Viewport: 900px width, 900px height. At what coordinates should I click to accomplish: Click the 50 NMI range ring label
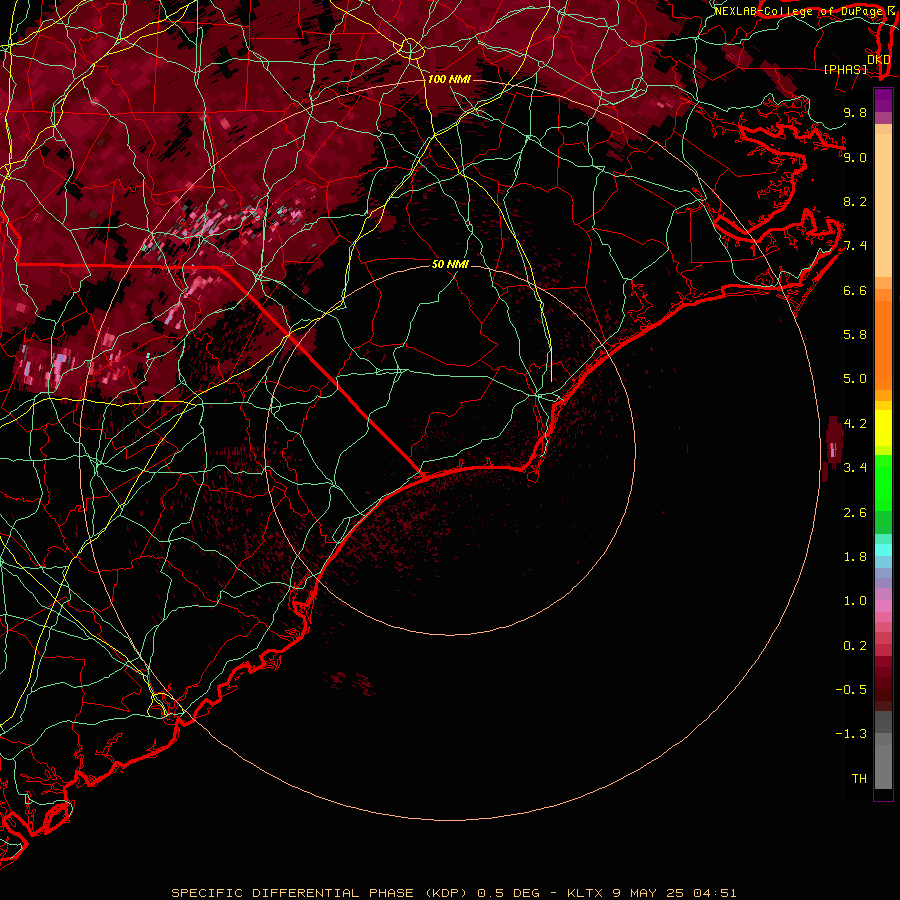coord(450,264)
